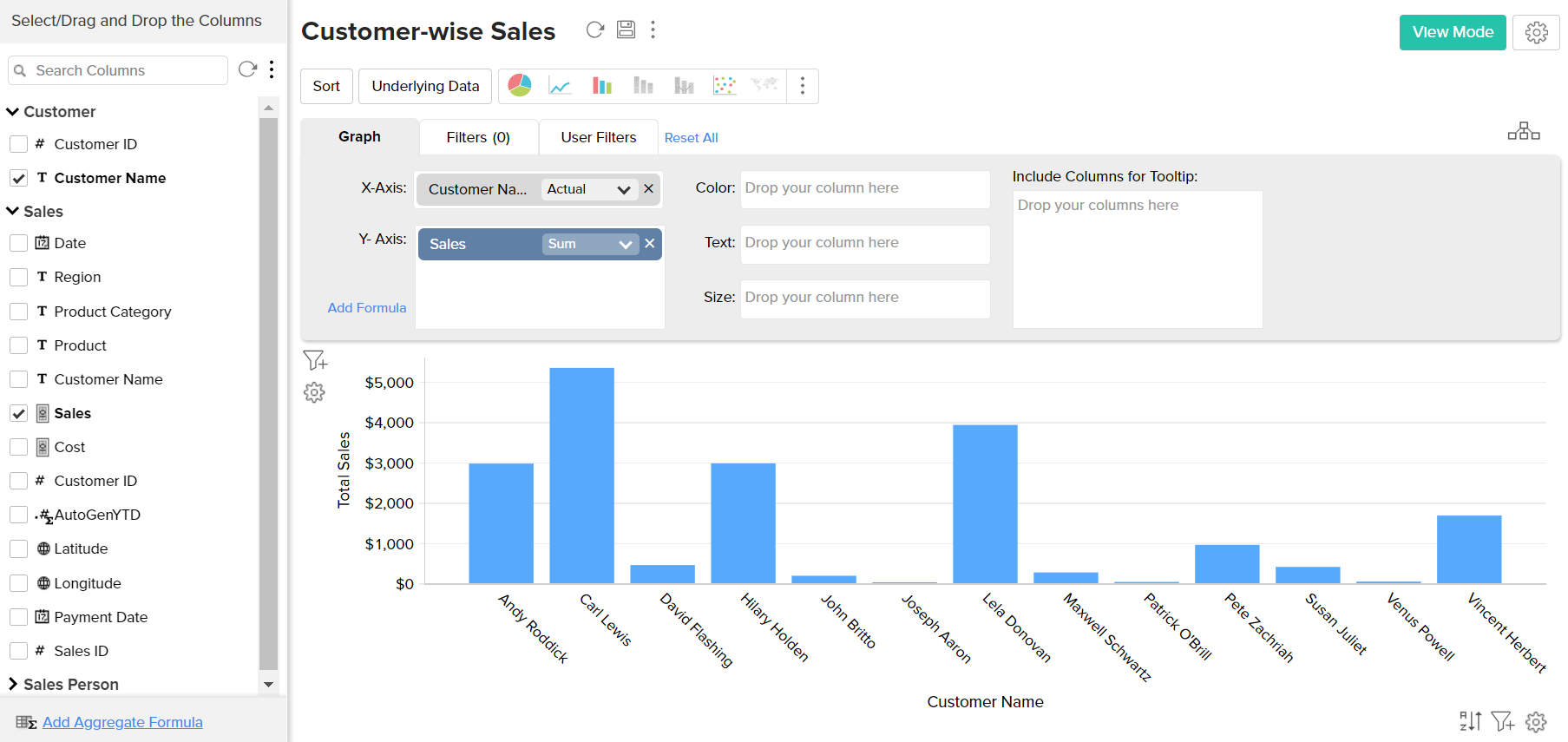Select the pie chart type icon
This screenshot has height=742, width=1568.
pyautogui.click(x=520, y=85)
